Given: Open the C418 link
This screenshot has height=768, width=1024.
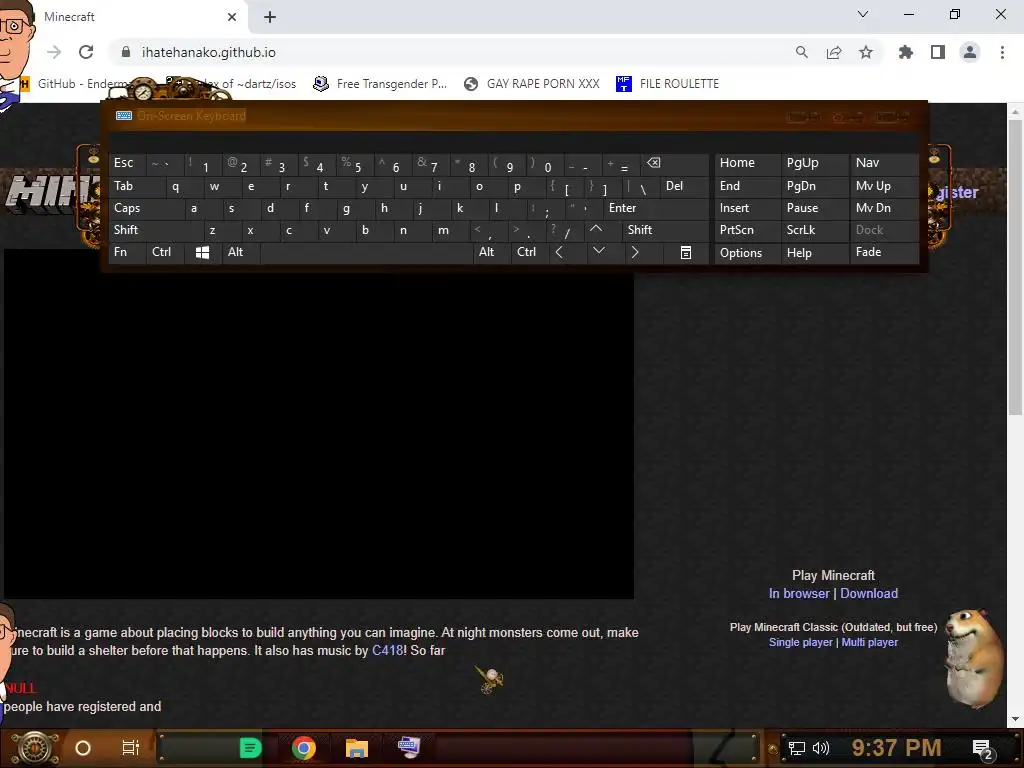Looking at the screenshot, I should [387, 650].
